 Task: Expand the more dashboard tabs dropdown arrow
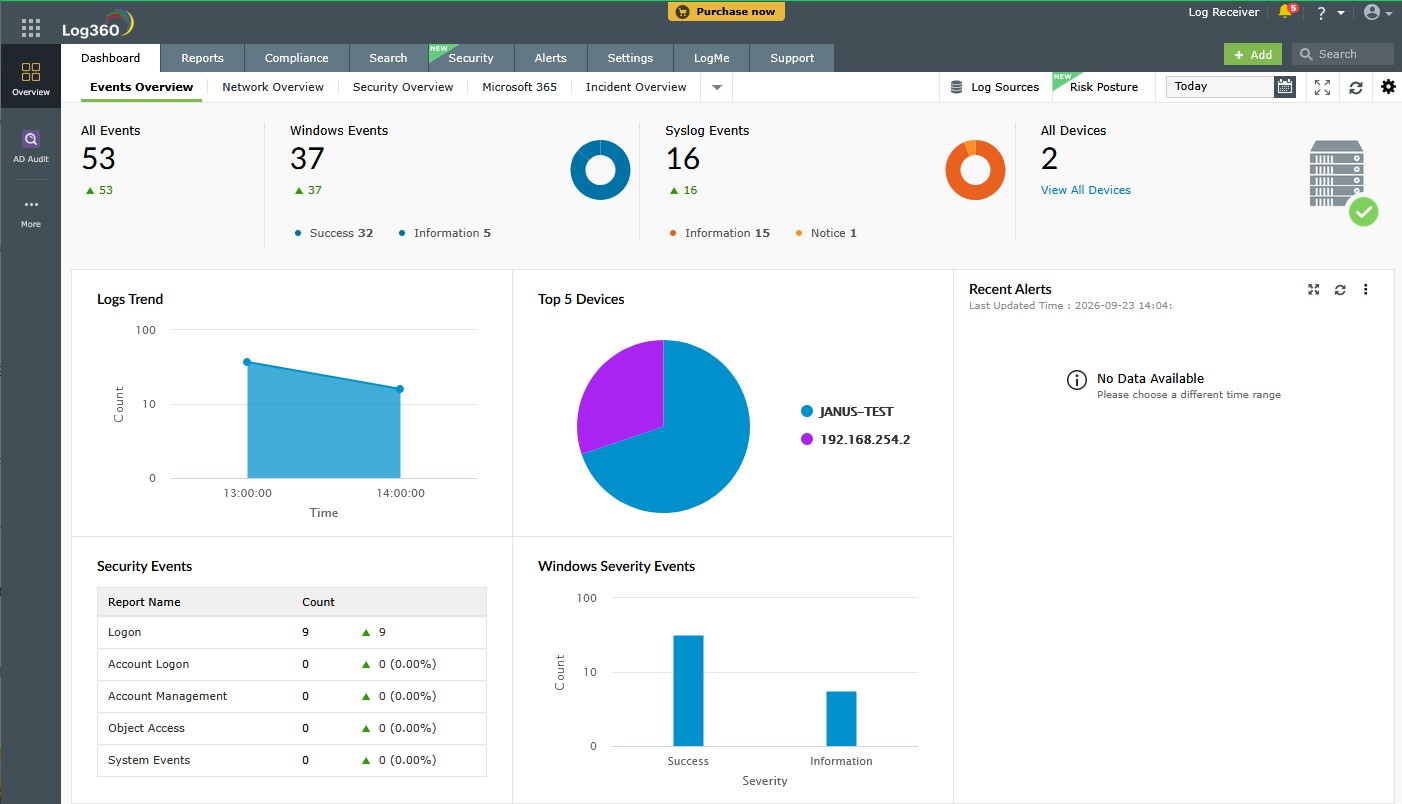(x=717, y=87)
